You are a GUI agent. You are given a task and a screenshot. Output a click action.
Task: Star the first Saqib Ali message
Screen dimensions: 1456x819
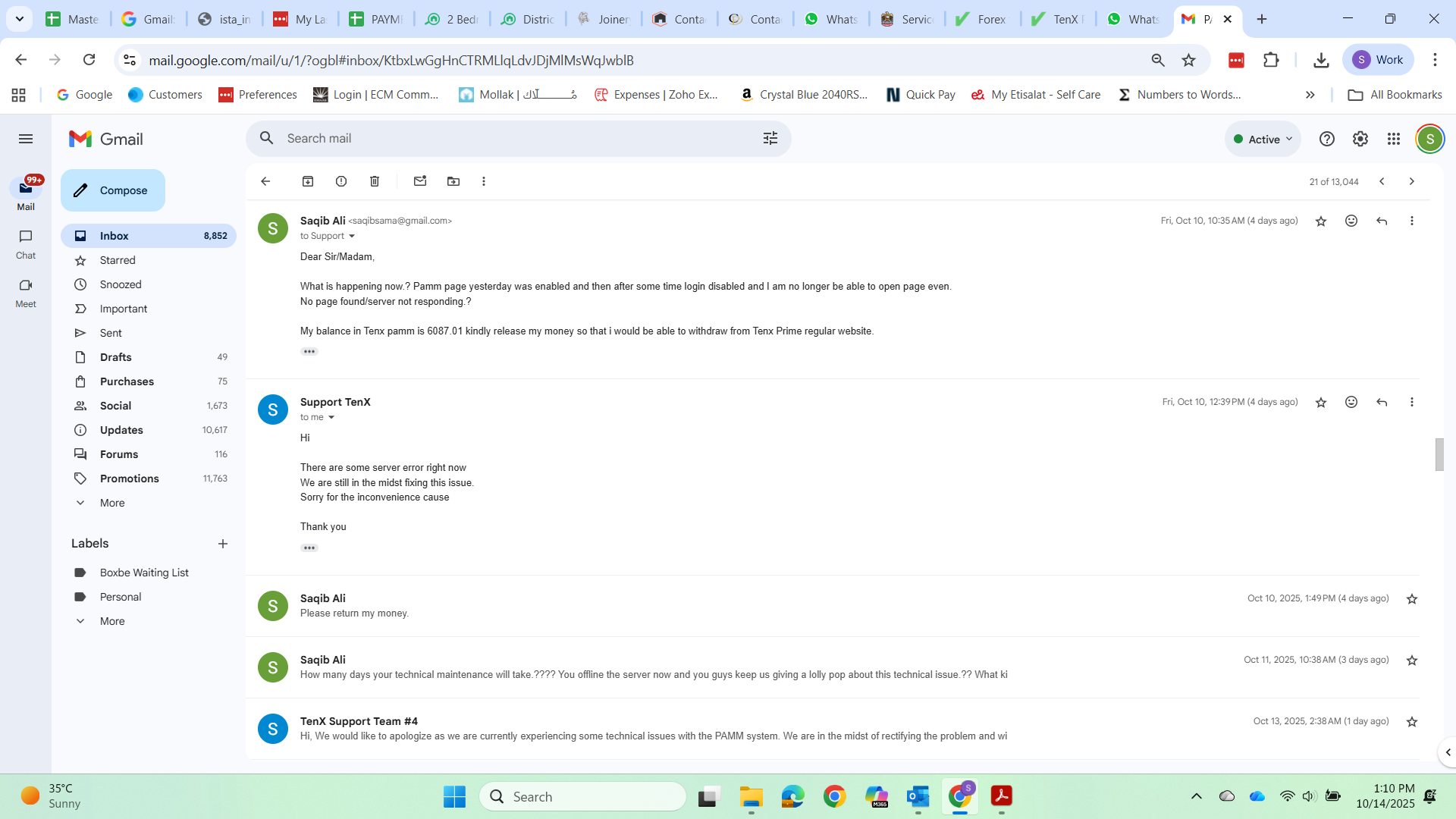tap(1321, 221)
